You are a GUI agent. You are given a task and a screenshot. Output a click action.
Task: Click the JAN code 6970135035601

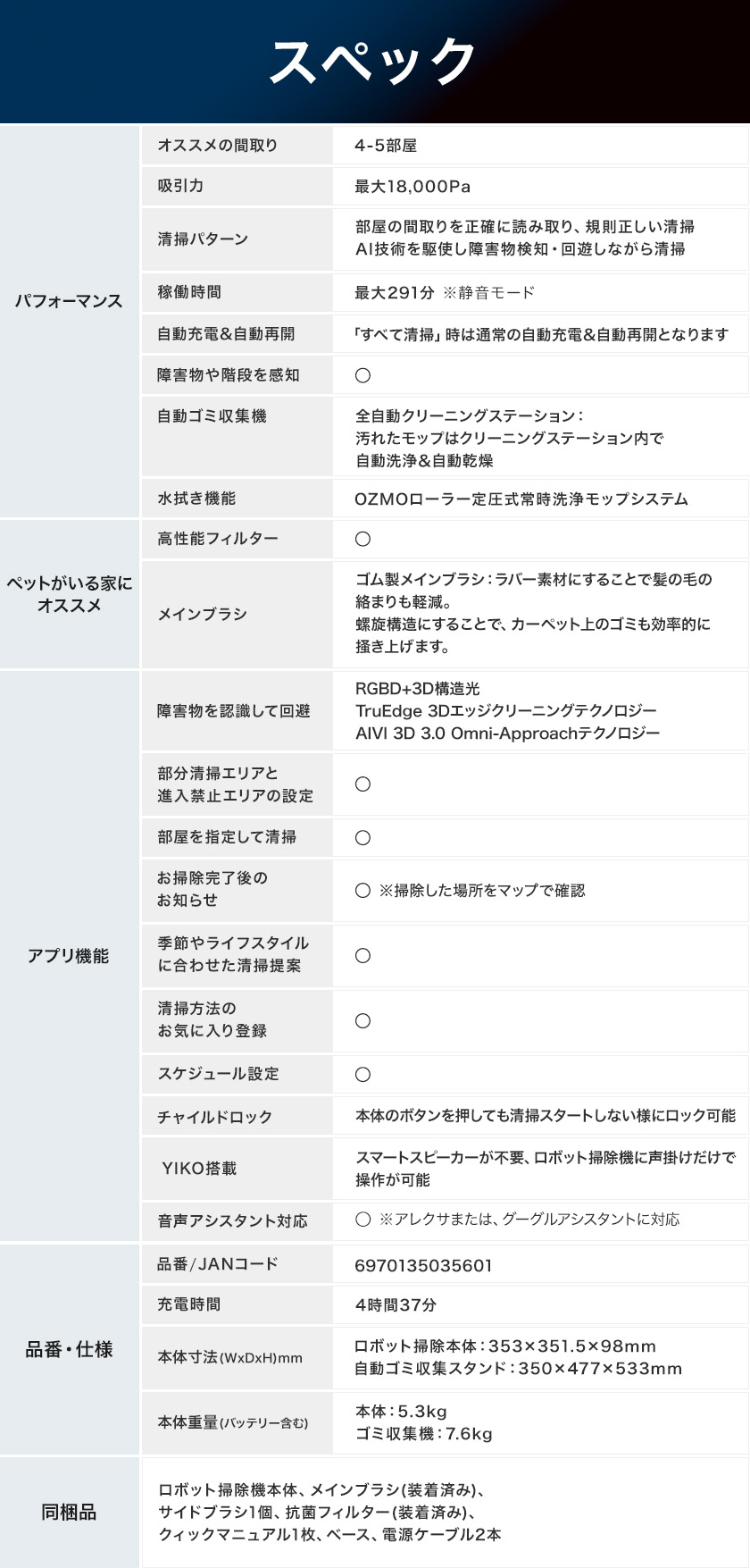coord(423,1265)
